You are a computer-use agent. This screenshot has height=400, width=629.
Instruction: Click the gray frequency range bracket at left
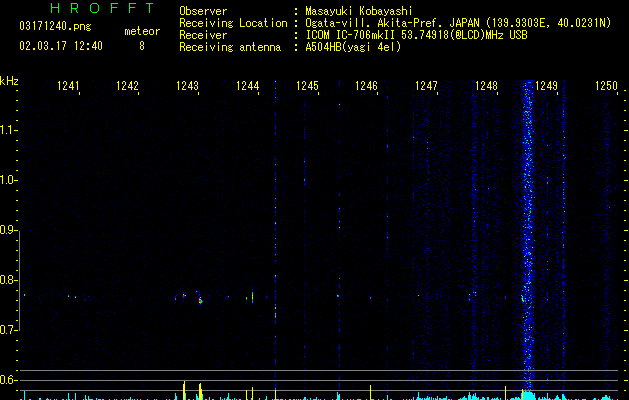click(x=19, y=280)
